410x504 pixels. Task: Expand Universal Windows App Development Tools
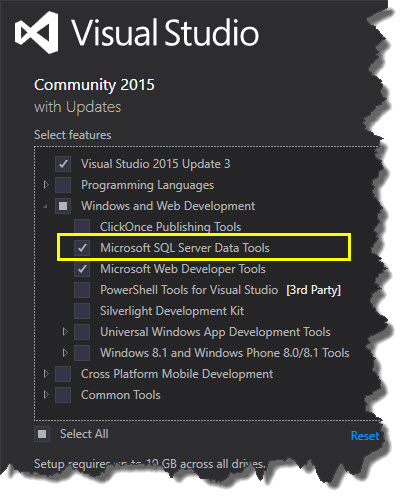[65, 332]
